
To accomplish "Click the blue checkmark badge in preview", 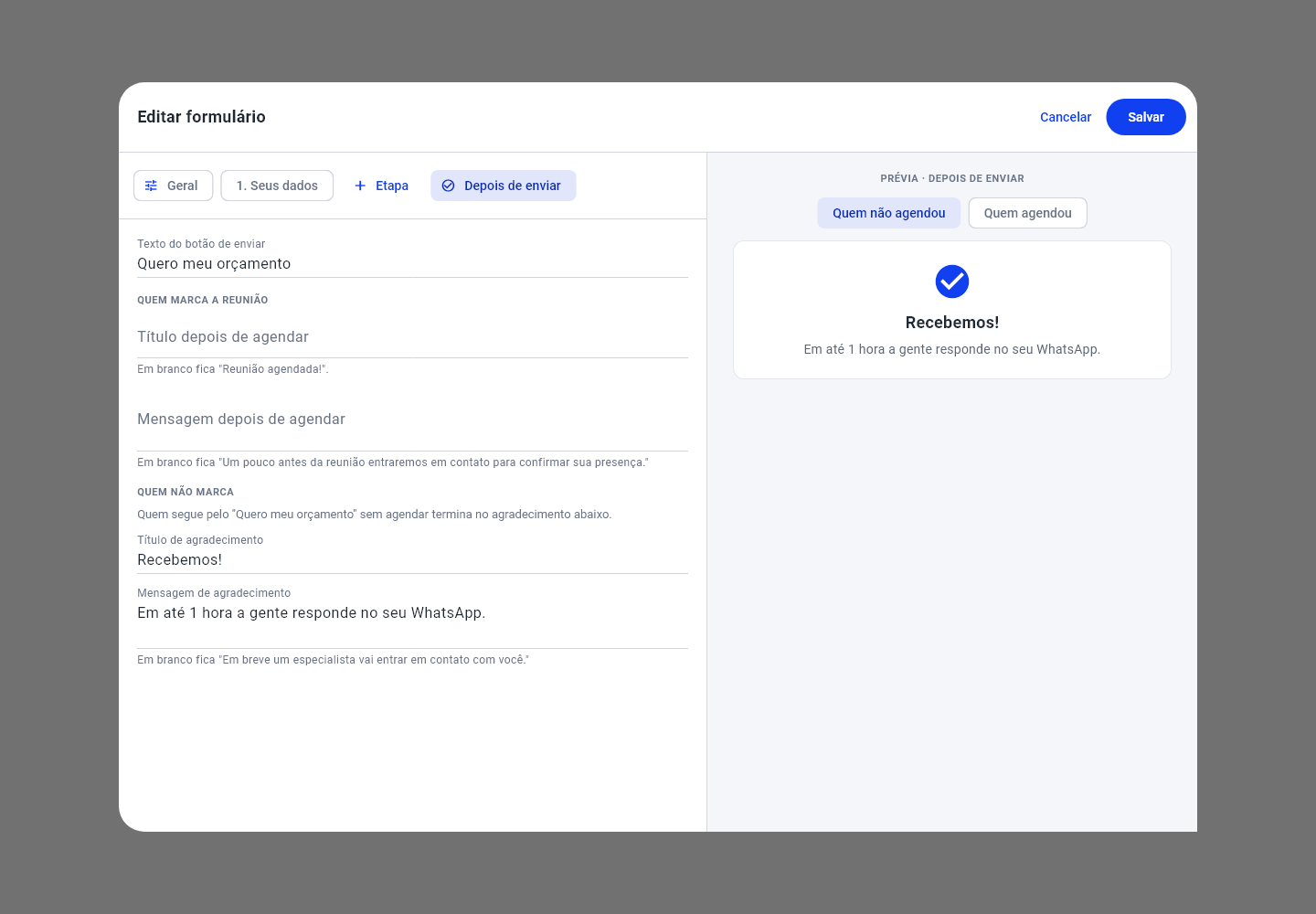I will coord(952,282).
